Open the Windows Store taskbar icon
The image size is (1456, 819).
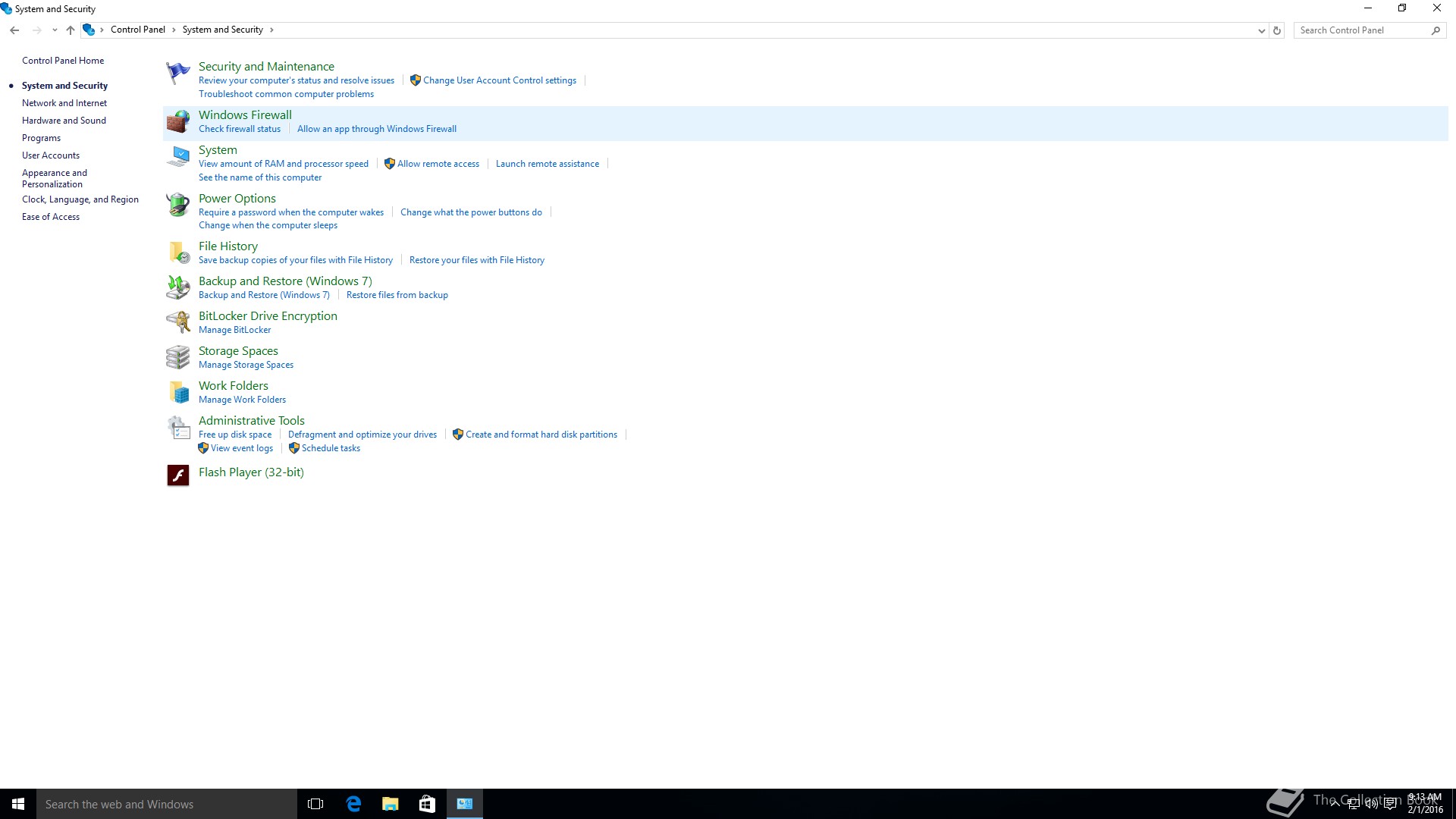pos(427,804)
